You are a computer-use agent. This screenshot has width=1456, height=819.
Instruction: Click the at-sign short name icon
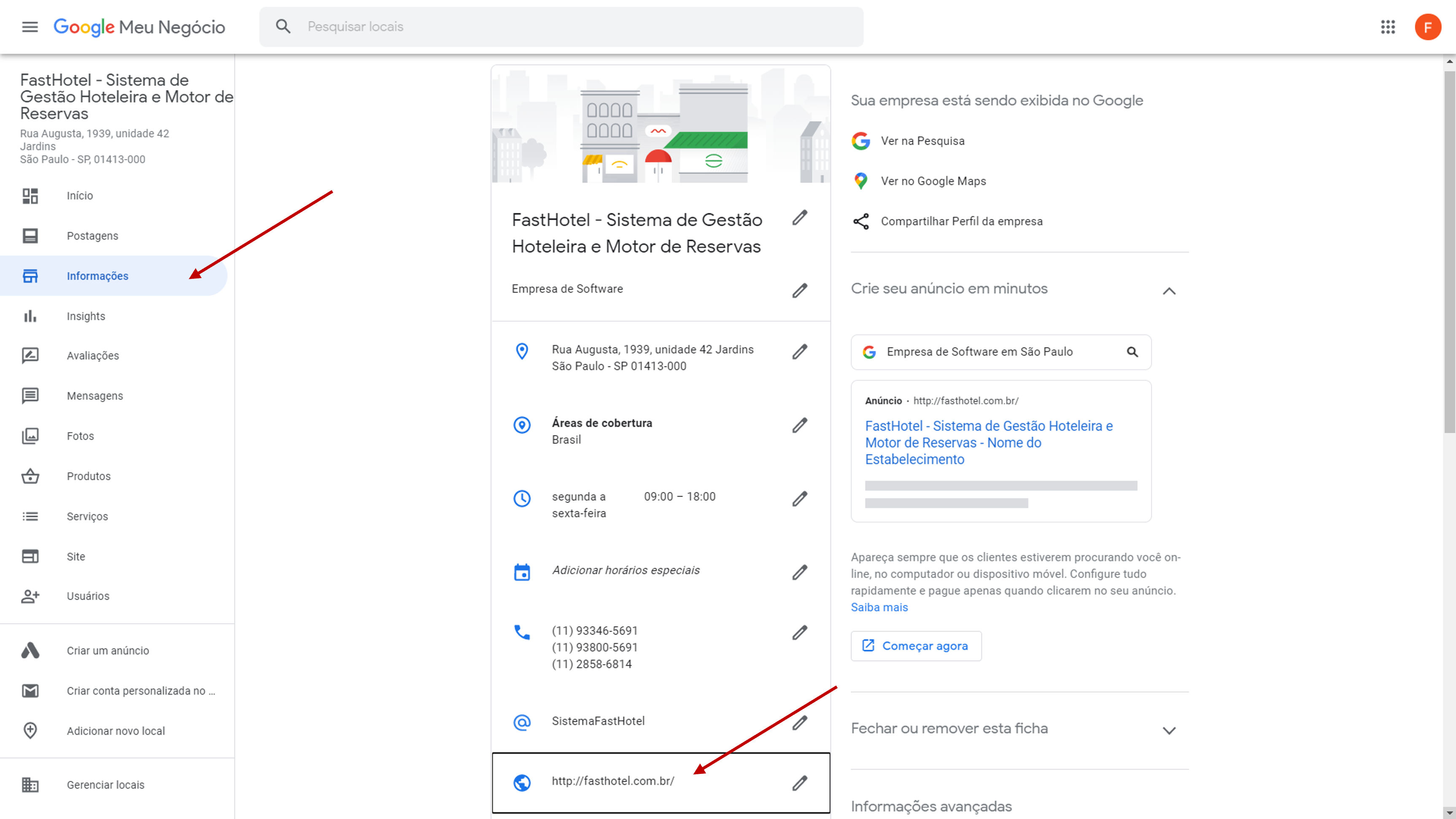pos(522,722)
